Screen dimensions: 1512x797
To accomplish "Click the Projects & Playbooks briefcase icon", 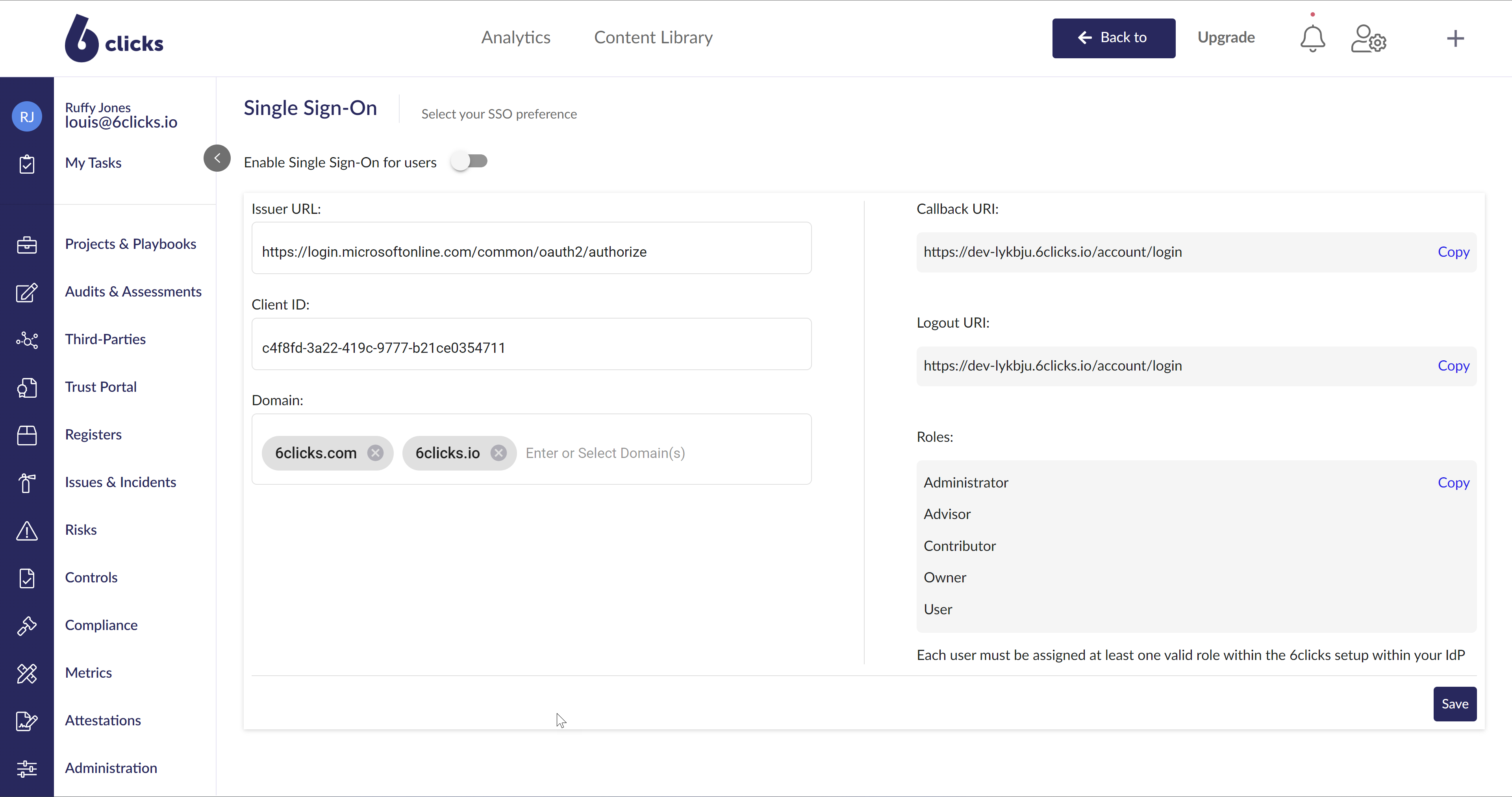I will (27, 245).
